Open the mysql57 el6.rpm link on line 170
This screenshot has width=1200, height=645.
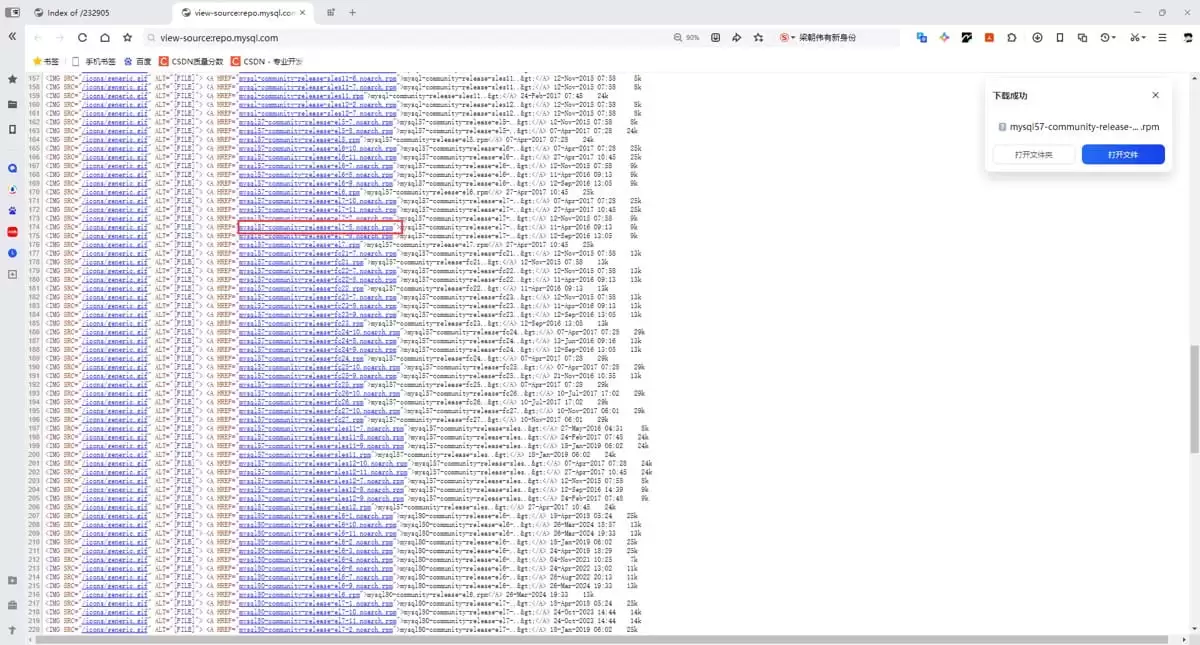click(x=301, y=192)
